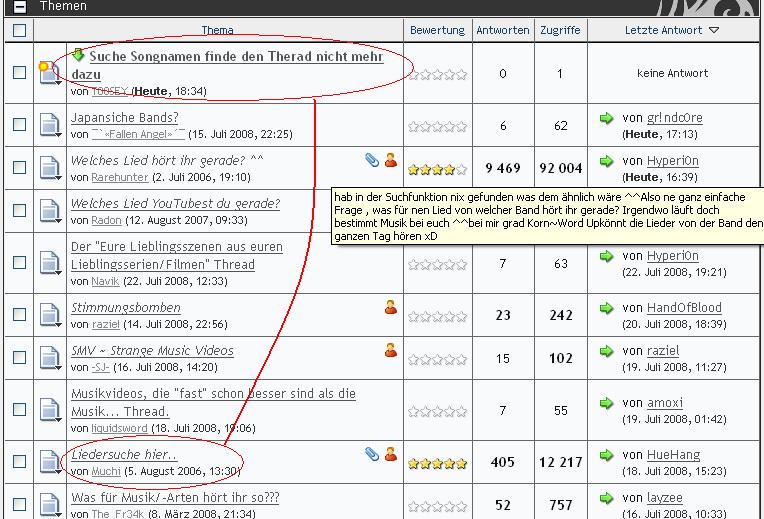Click user icon in 'Stimmungsbomben' row
Screen dimensions: 764x519
391,307
